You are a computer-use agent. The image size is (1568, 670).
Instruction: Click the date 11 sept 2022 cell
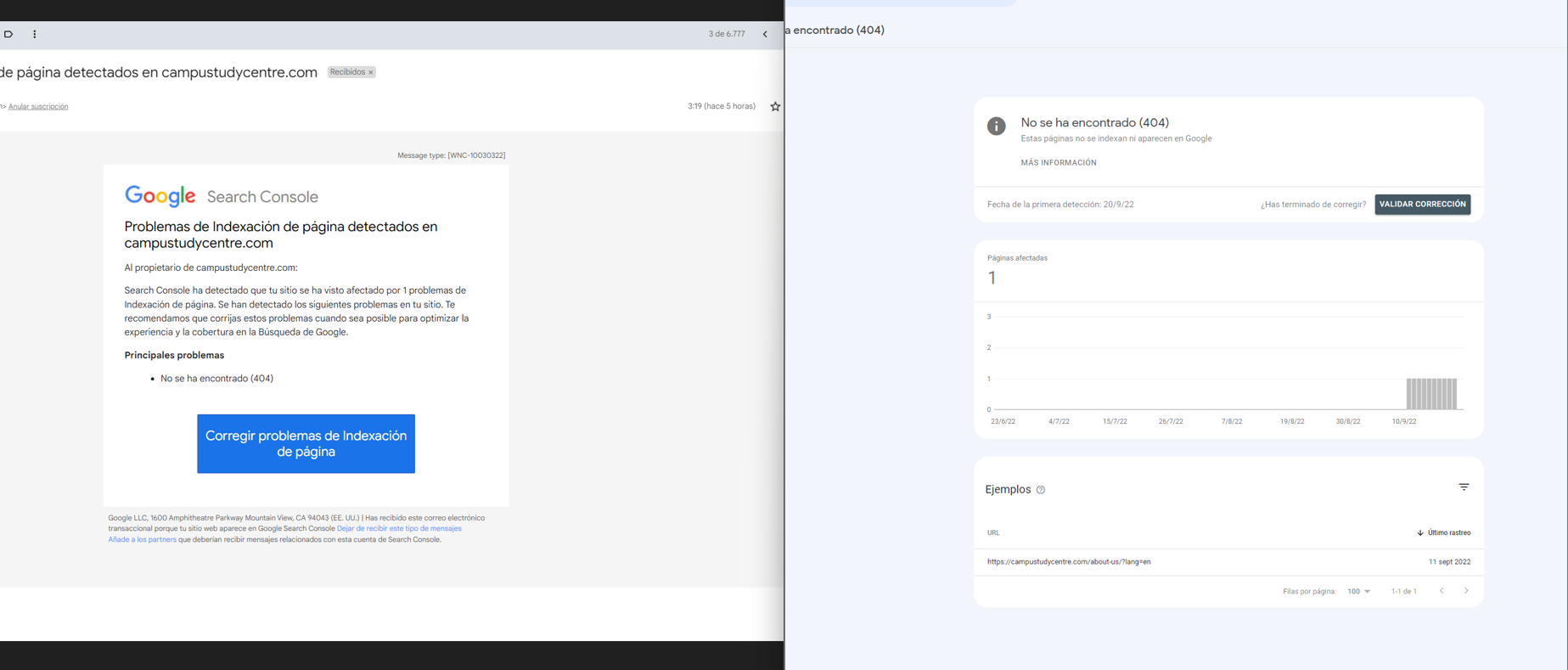1449,561
